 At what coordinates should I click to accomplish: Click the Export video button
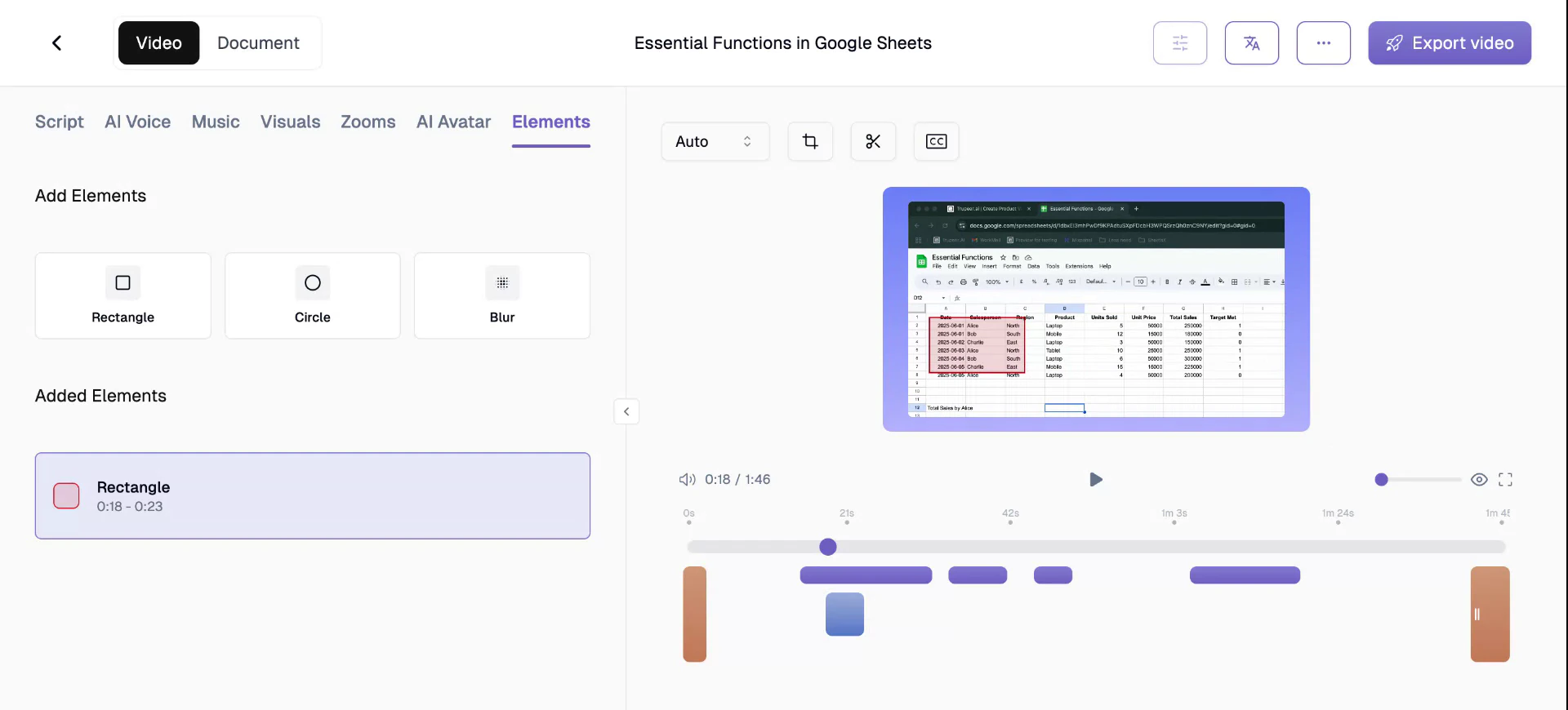(x=1450, y=42)
